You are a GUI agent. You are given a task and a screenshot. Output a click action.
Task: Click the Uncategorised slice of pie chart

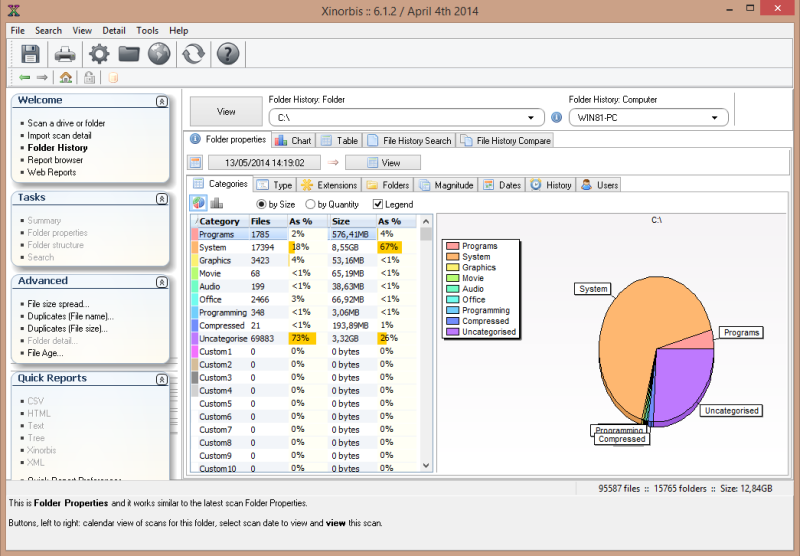[681, 383]
